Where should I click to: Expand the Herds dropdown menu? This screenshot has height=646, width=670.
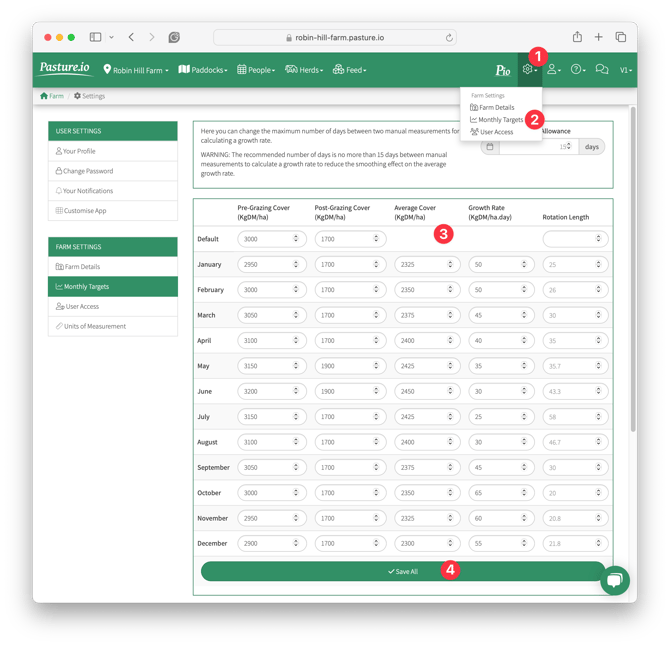point(305,70)
